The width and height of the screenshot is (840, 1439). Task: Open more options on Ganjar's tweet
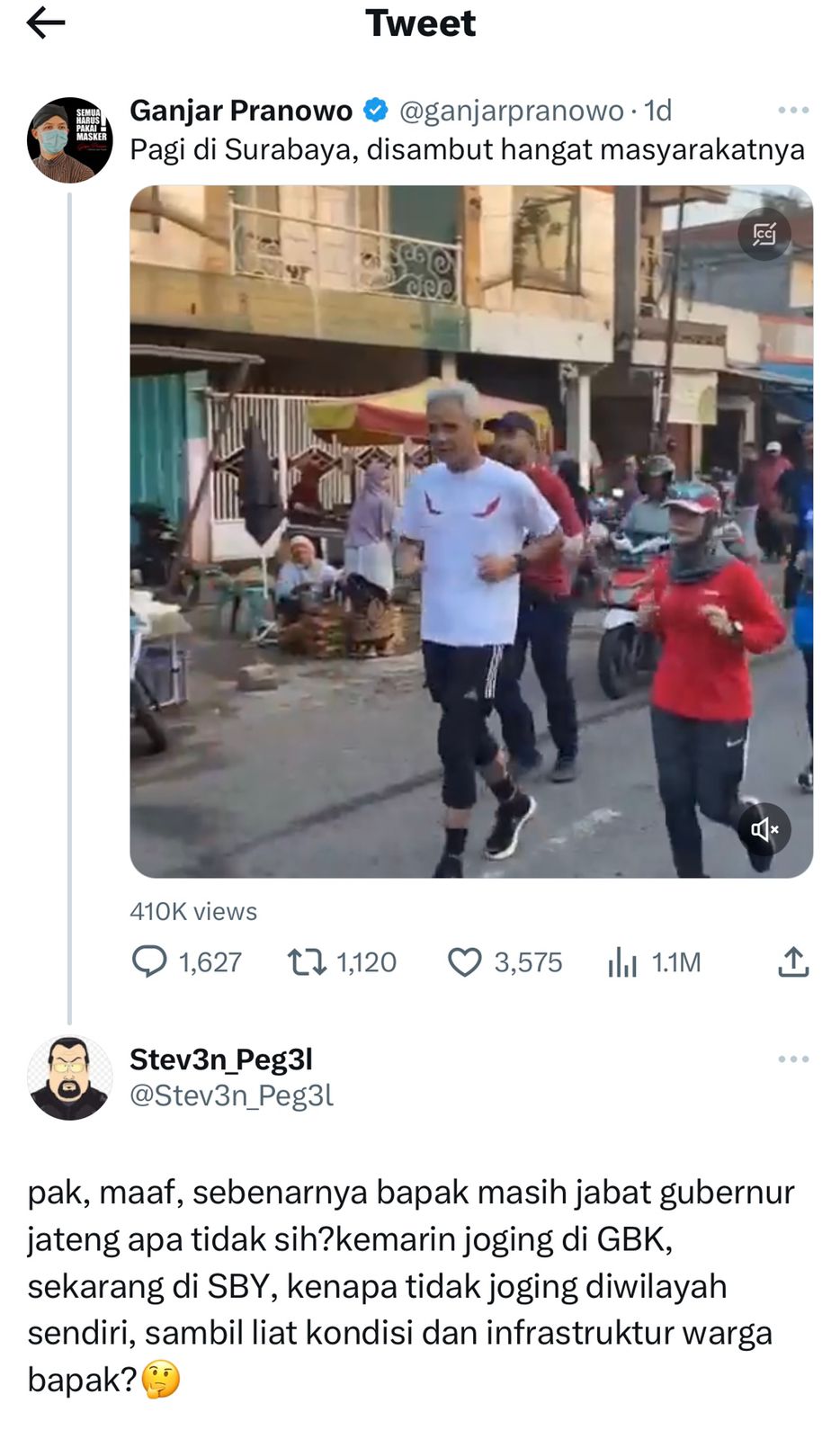tap(793, 110)
